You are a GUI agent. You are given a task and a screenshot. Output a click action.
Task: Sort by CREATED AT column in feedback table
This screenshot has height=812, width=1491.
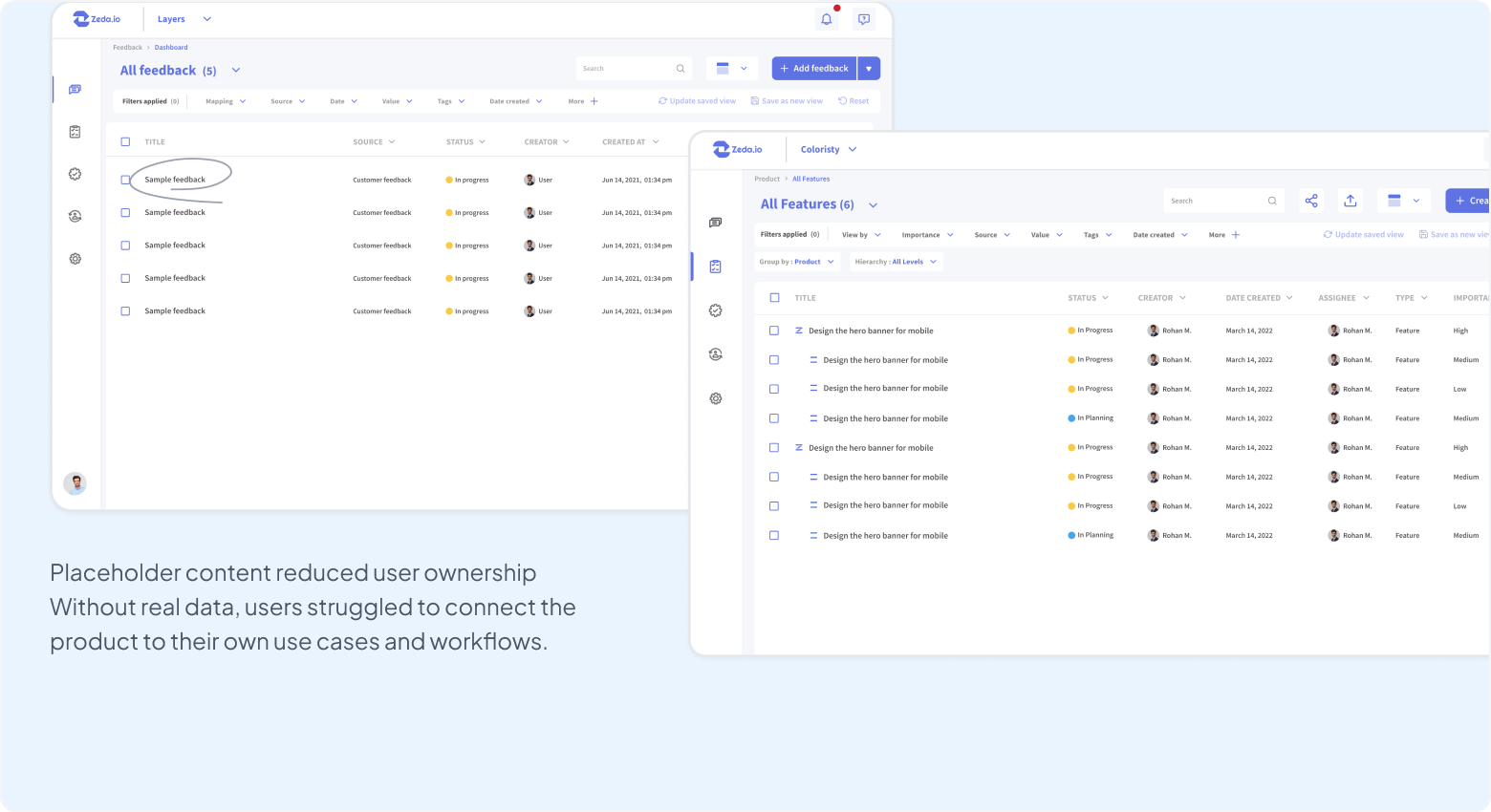click(x=630, y=142)
